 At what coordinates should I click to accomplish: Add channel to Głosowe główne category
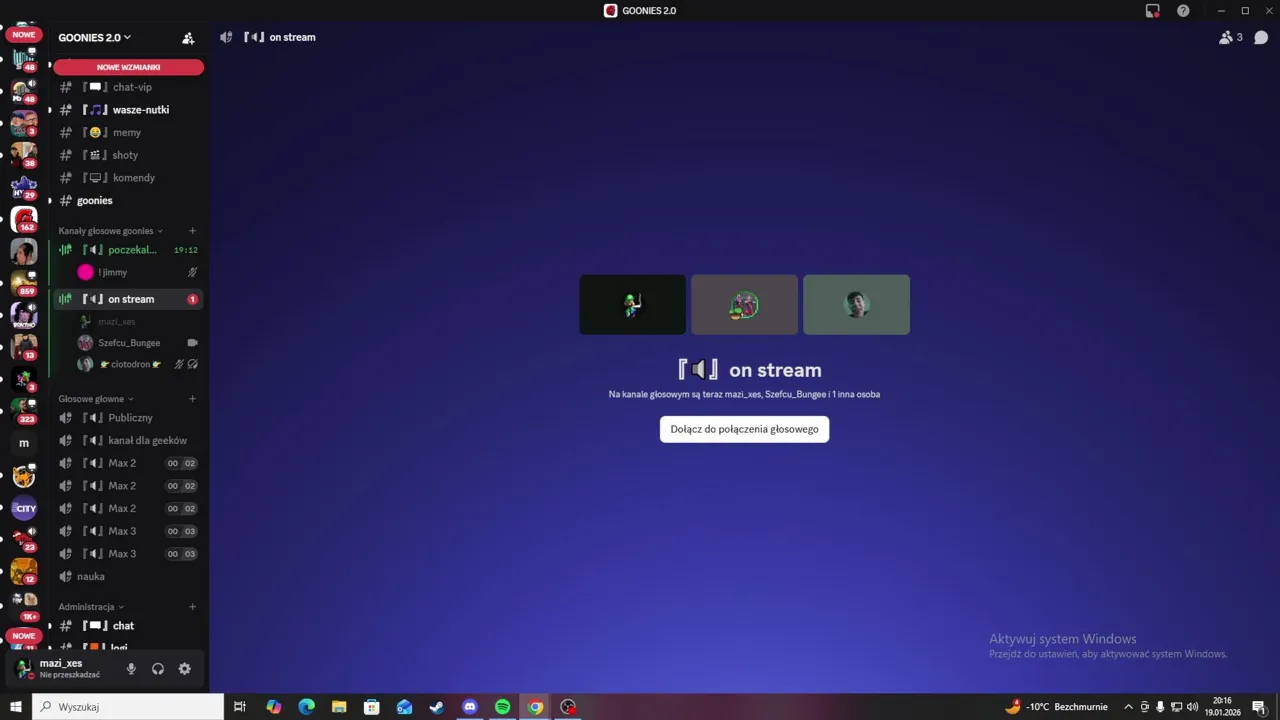193,399
